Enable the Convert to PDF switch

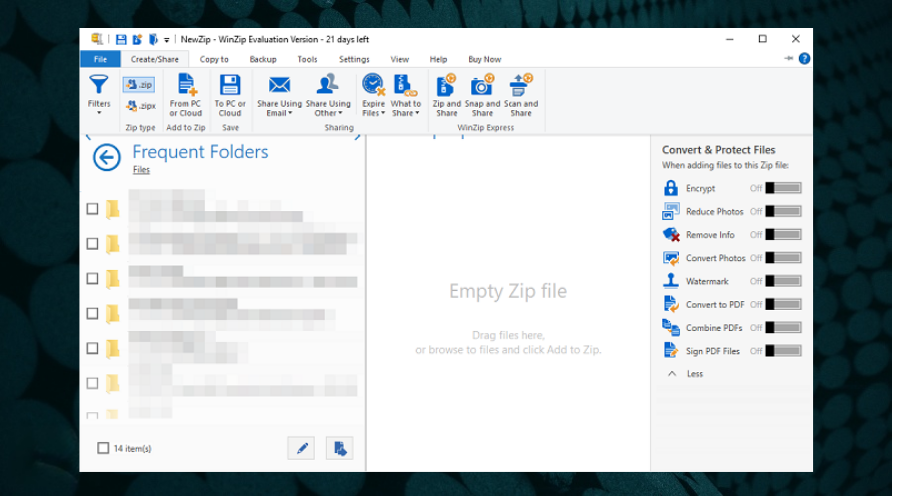(x=783, y=304)
